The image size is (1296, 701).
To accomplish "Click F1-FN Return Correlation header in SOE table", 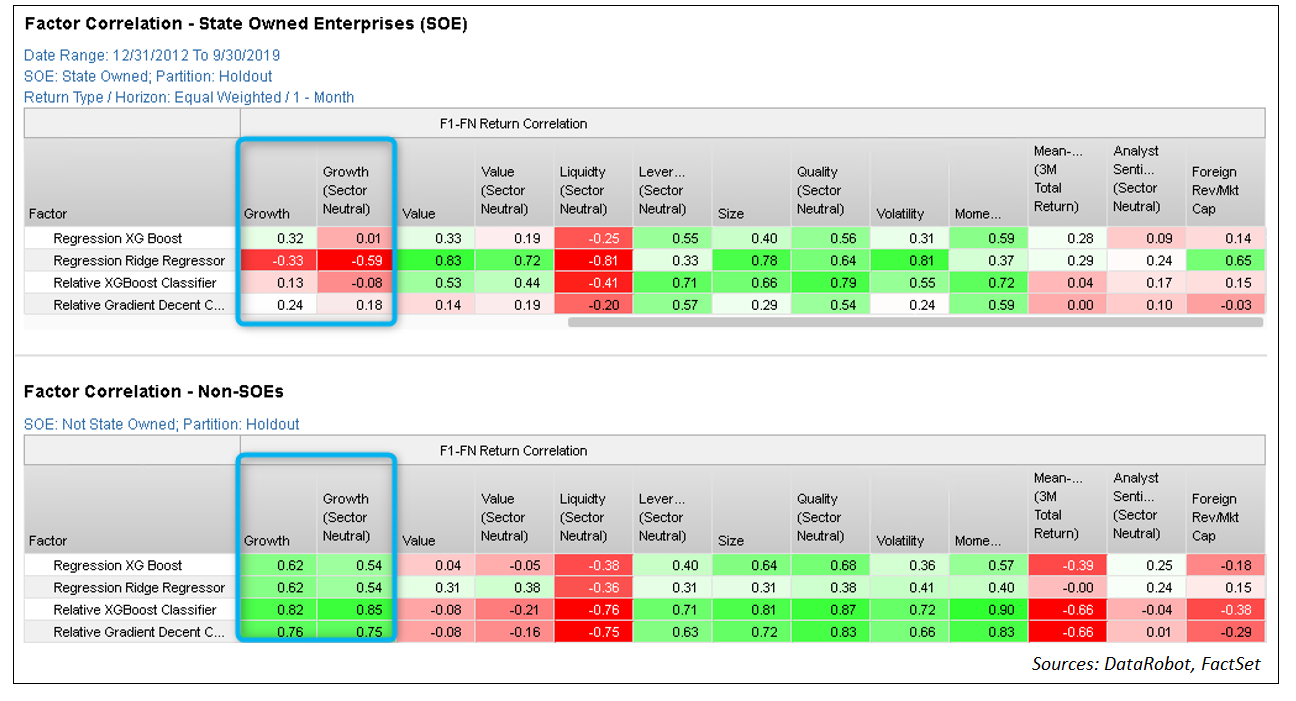I will pos(513,124).
